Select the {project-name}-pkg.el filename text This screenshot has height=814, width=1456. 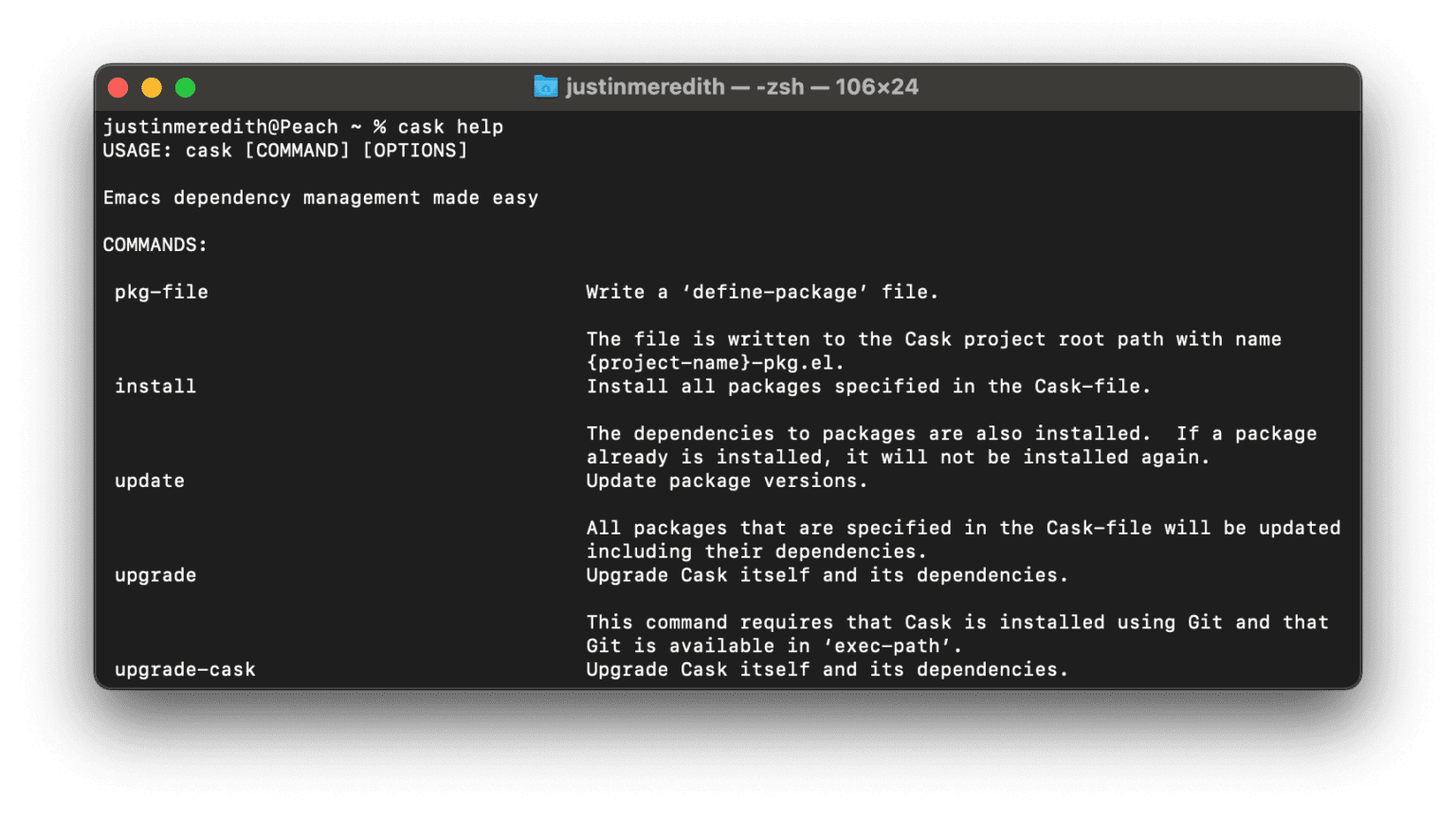click(x=715, y=362)
